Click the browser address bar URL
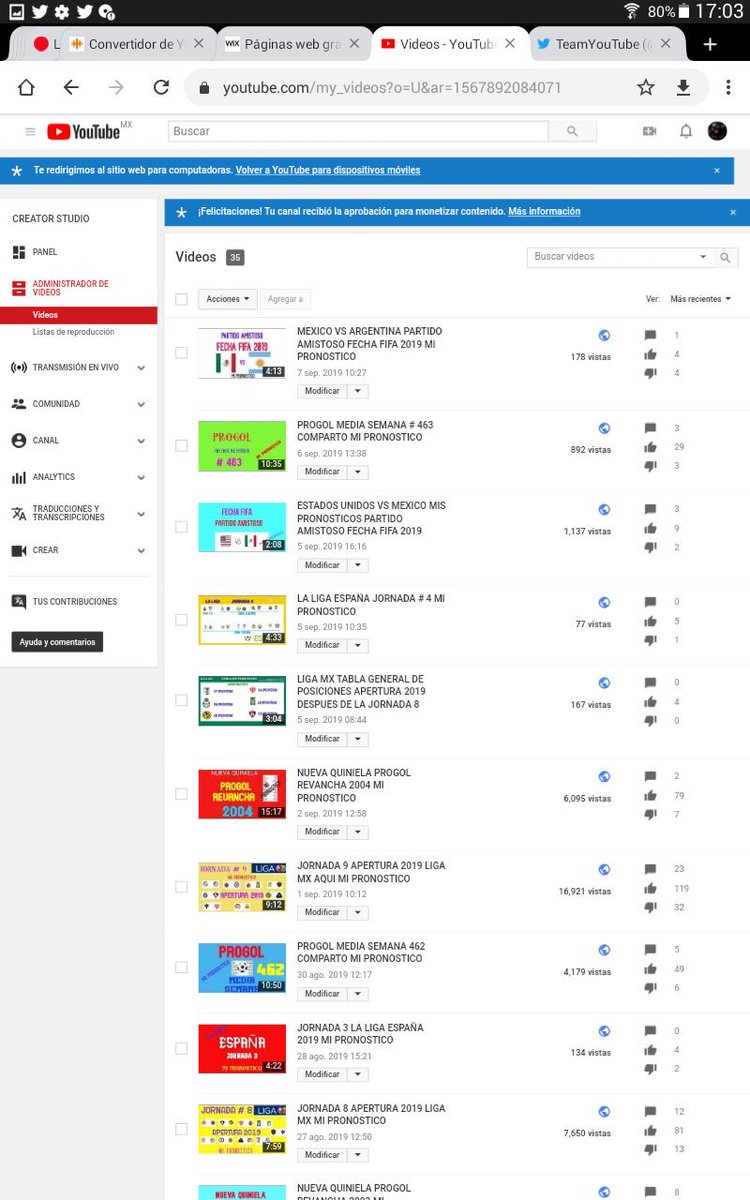Screen dimensions: 750x1200 (392, 88)
